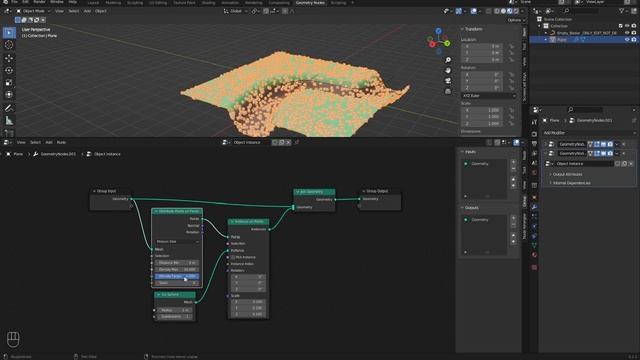Collapse the Collection tree in outliner
The image size is (640, 360).
tap(540, 26)
